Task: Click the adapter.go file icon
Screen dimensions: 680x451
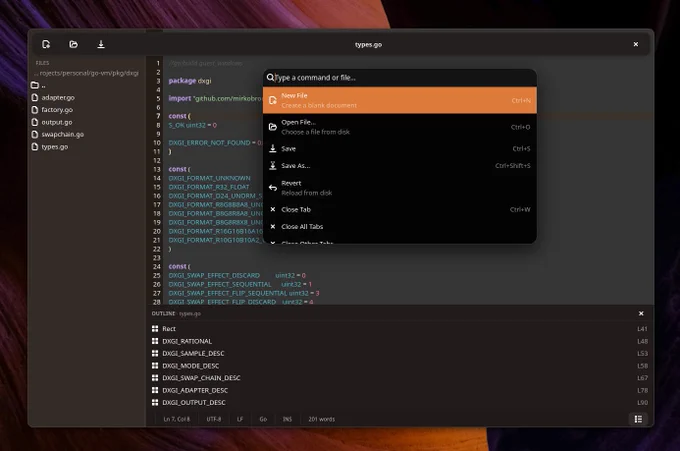Action: (x=35, y=98)
